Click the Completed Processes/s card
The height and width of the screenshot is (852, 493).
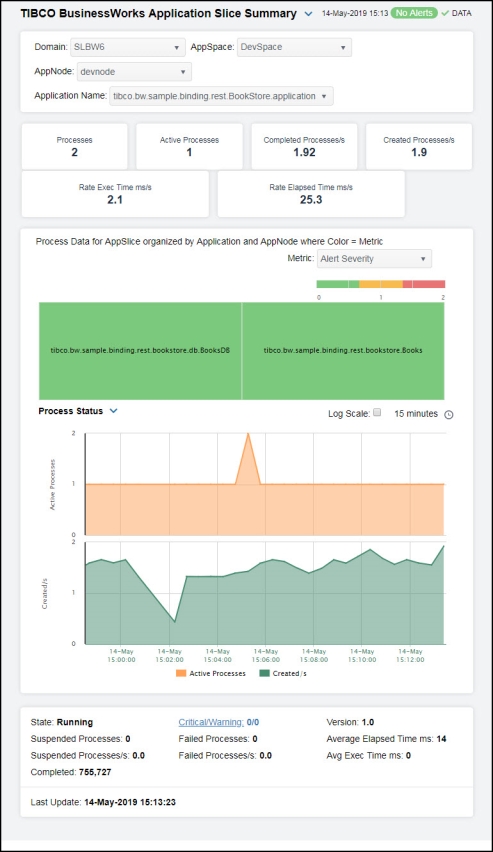304,146
